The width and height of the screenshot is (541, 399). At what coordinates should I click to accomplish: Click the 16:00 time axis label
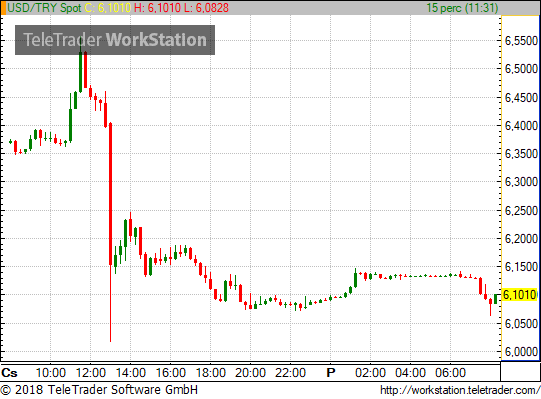click(171, 373)
